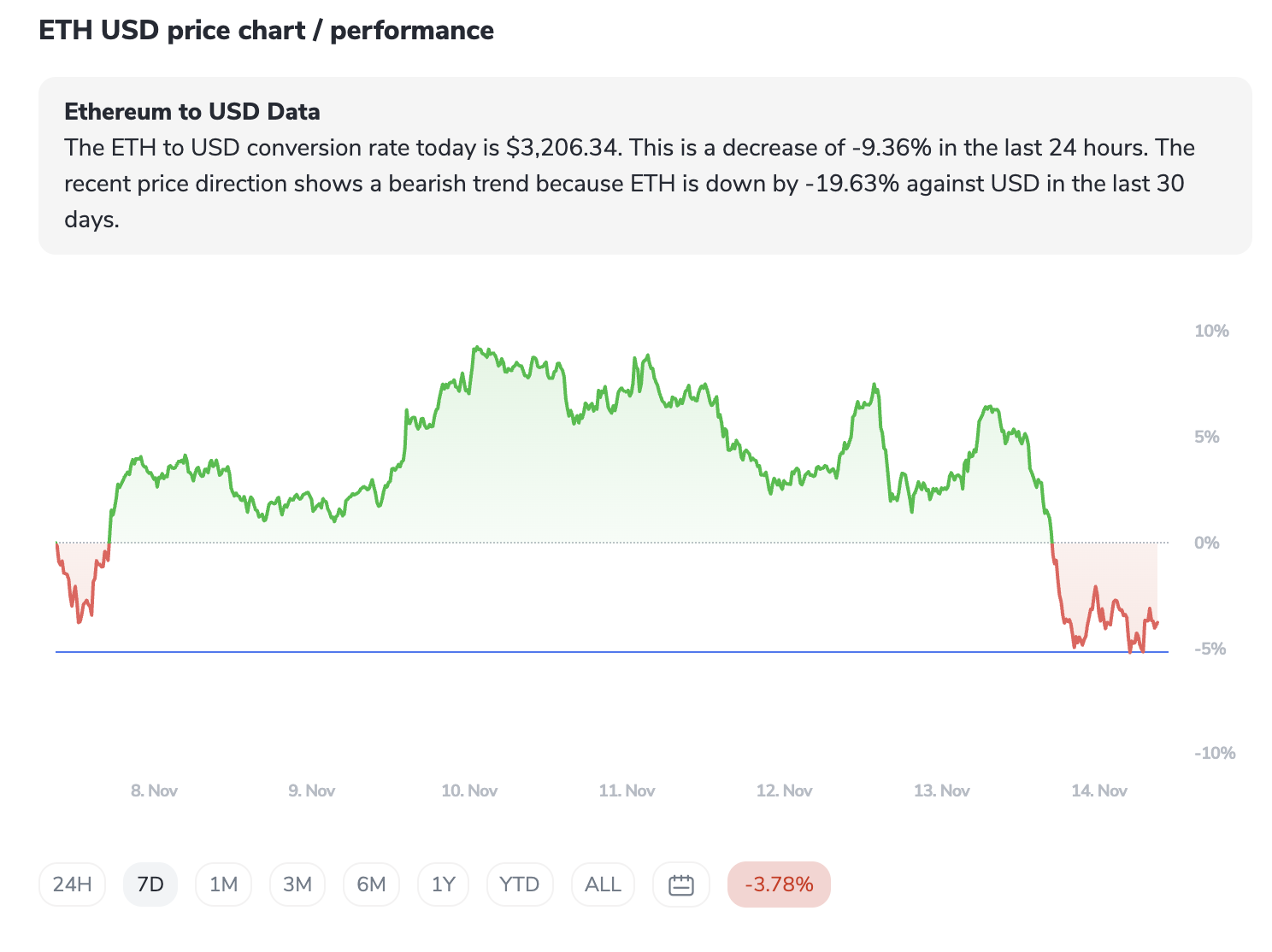This screenshot has height=952, width=1272.
Task: Click the -3.78% change badge
Action: point(779,884)
